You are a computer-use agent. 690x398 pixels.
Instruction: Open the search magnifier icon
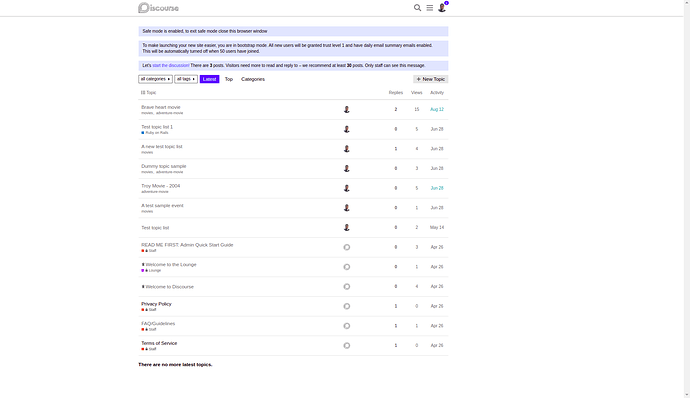click(417, 7)
